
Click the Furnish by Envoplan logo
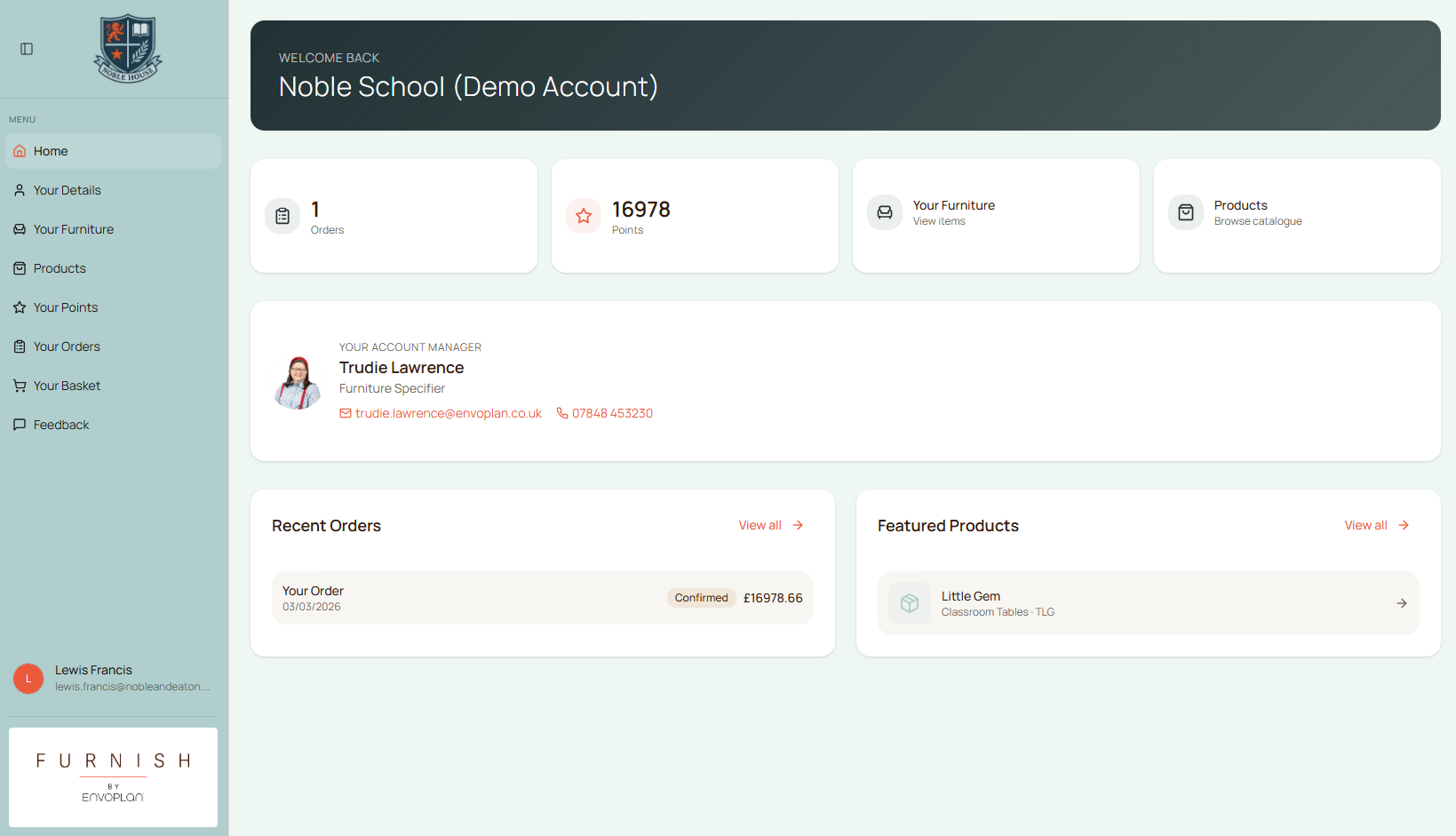click(113, 777)
